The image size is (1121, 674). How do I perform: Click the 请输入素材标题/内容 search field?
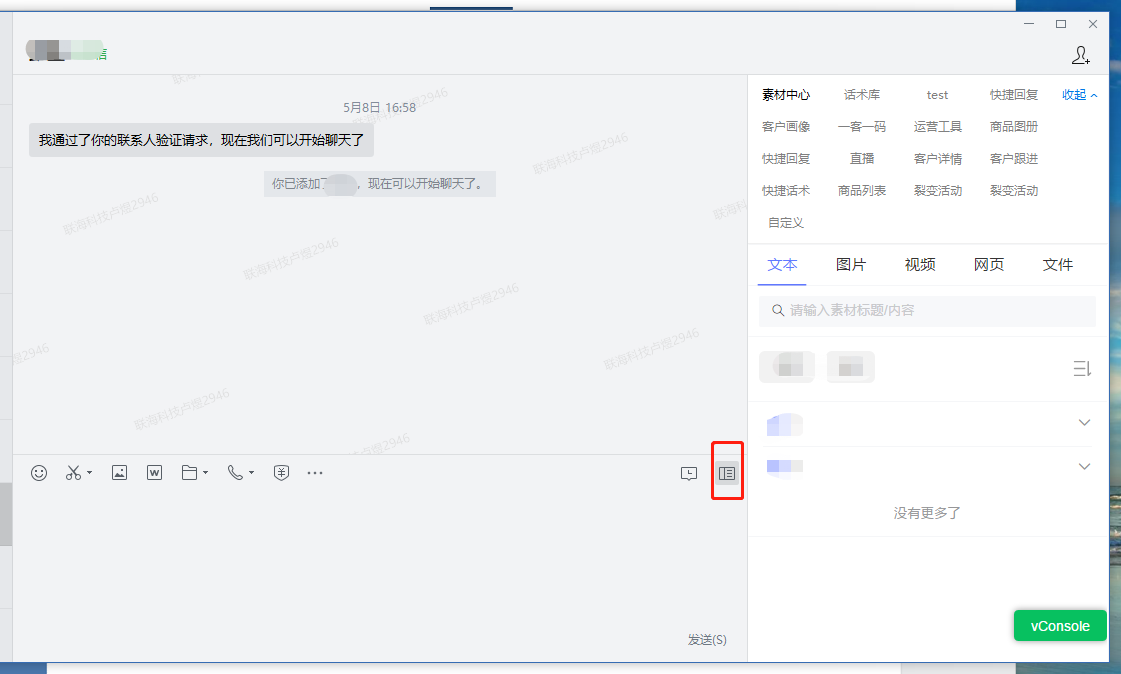point(927,311)
